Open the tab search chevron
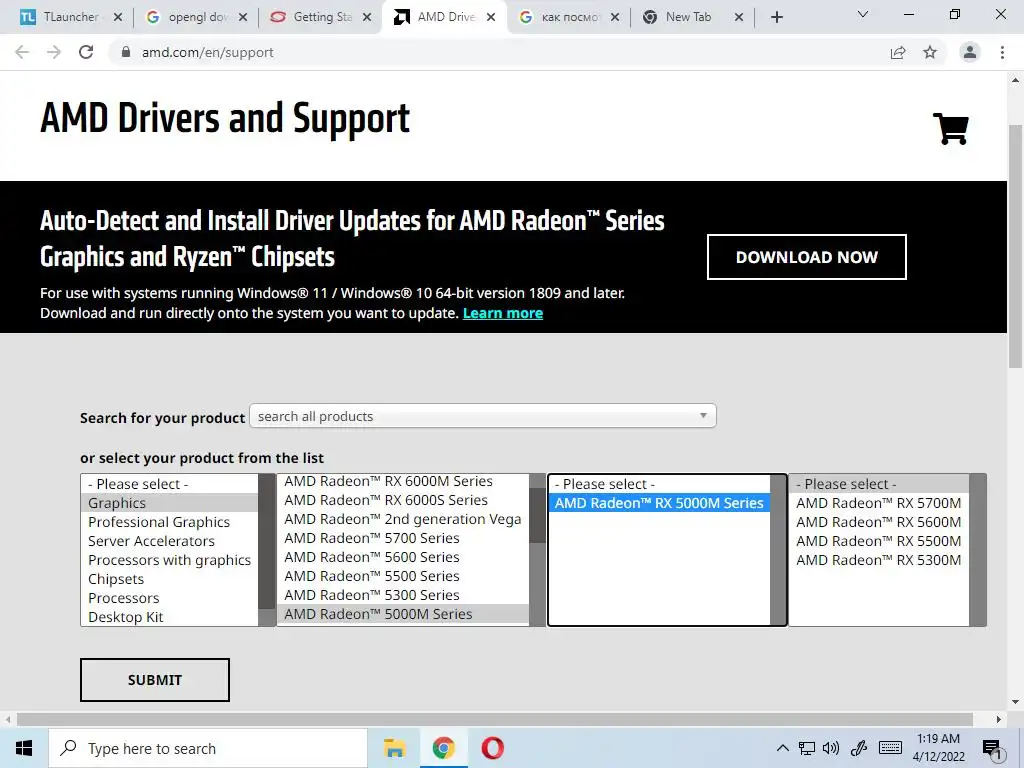 coord(863,14)
